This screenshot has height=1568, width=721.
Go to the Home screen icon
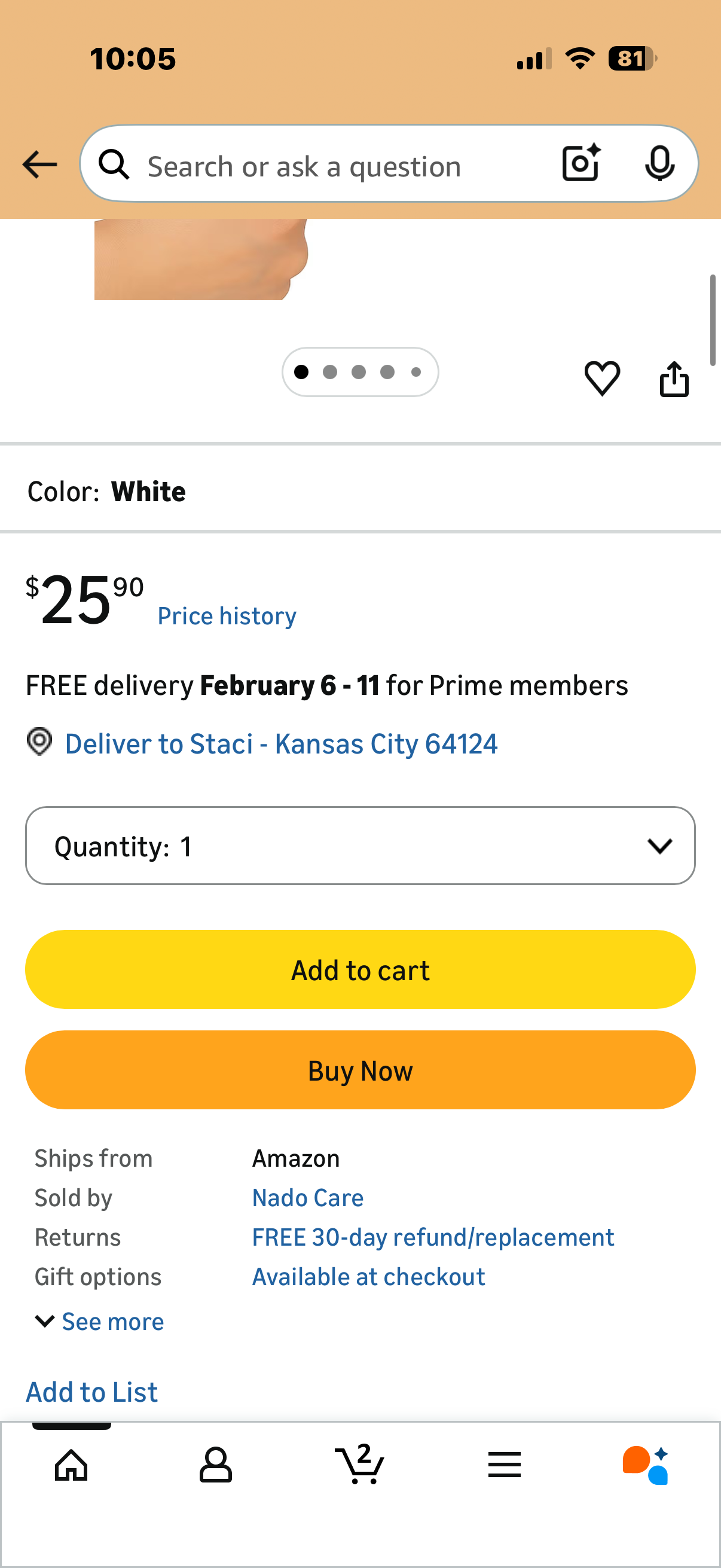tap(71, 1465)
